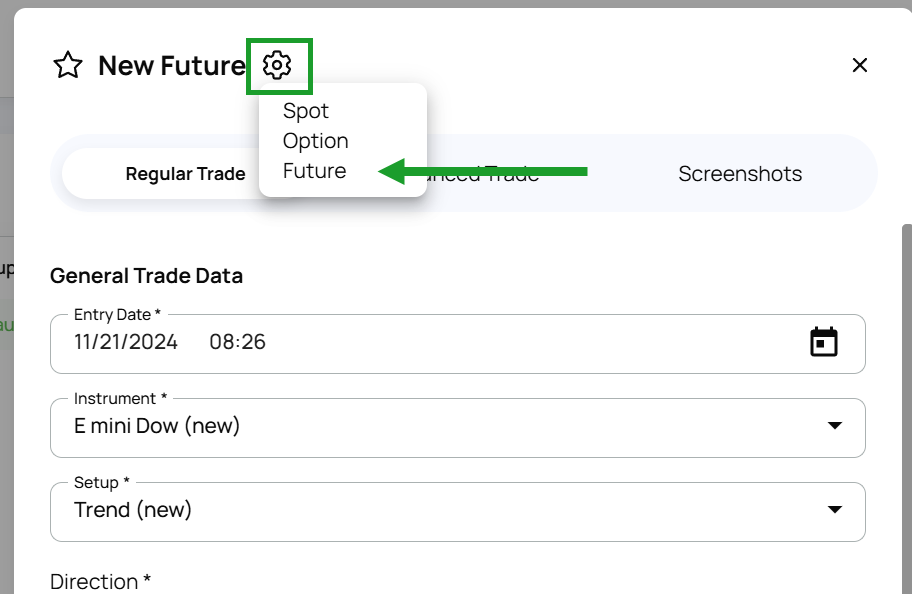Click the General Trade Data heading
The width and height of the screenshot is (912, 594).
[x=146, y=276]
